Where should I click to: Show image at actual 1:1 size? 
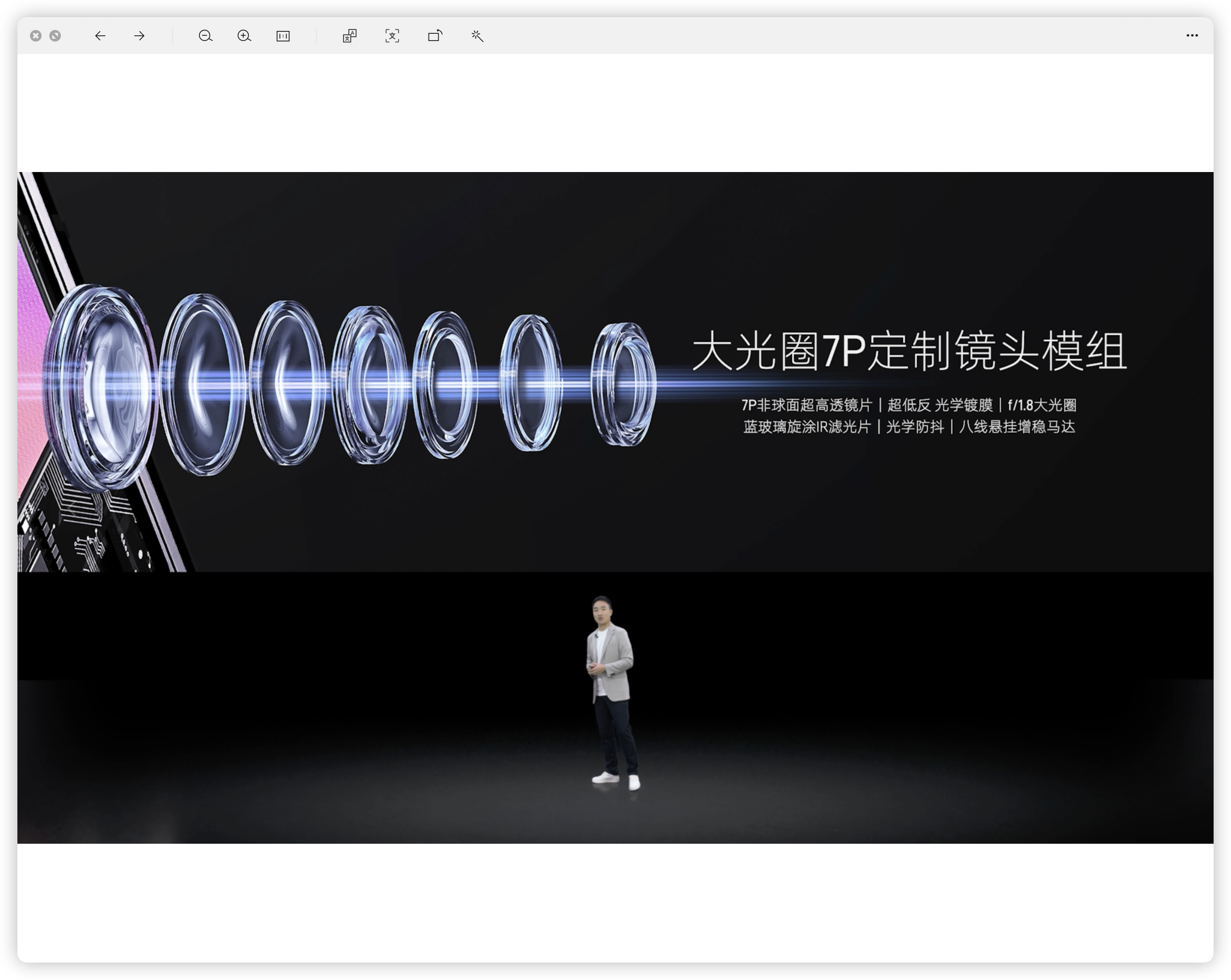283,36
